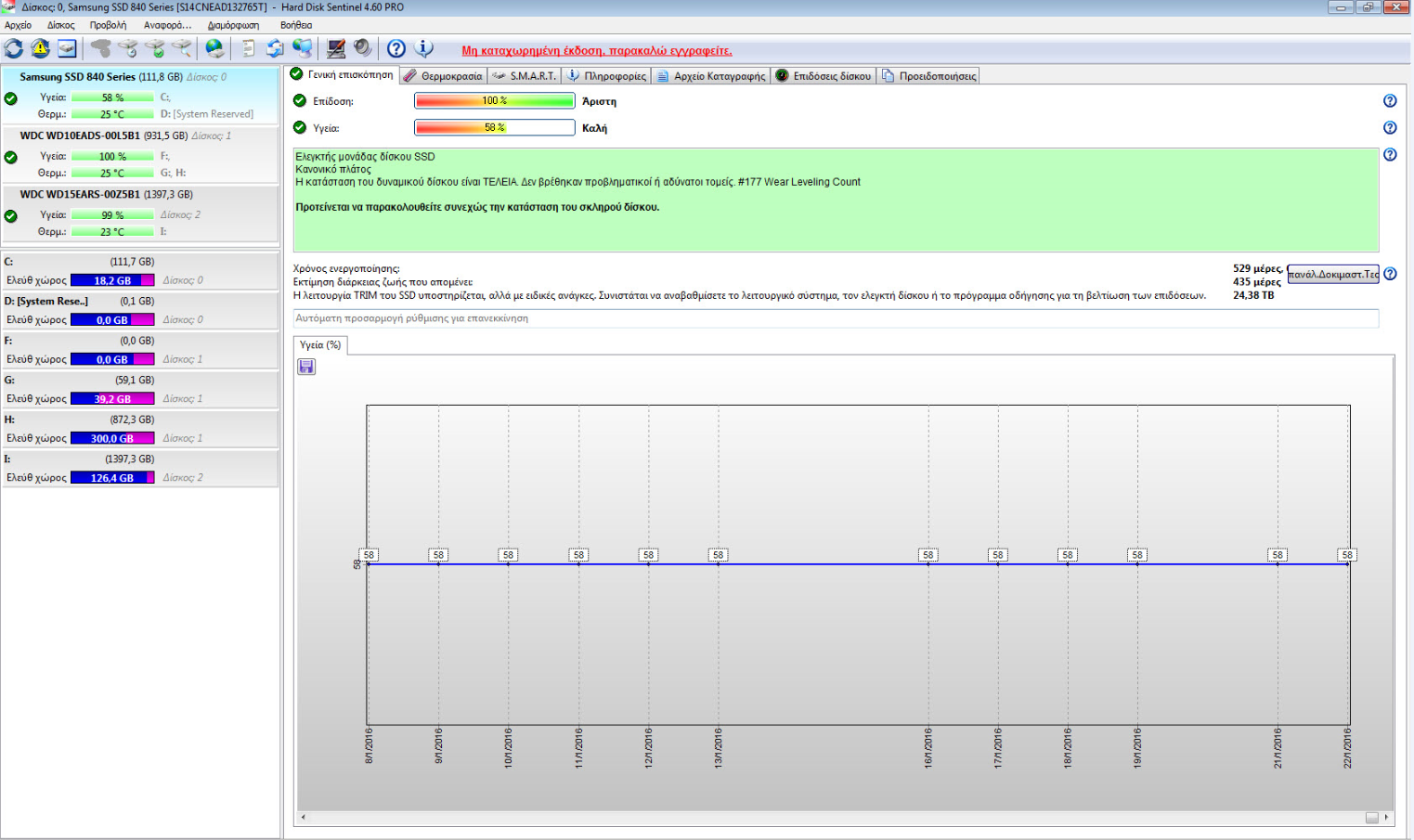Click the chart scrollbar left arrow
This screenshot has height=840, width=1414.
[304, 818]
